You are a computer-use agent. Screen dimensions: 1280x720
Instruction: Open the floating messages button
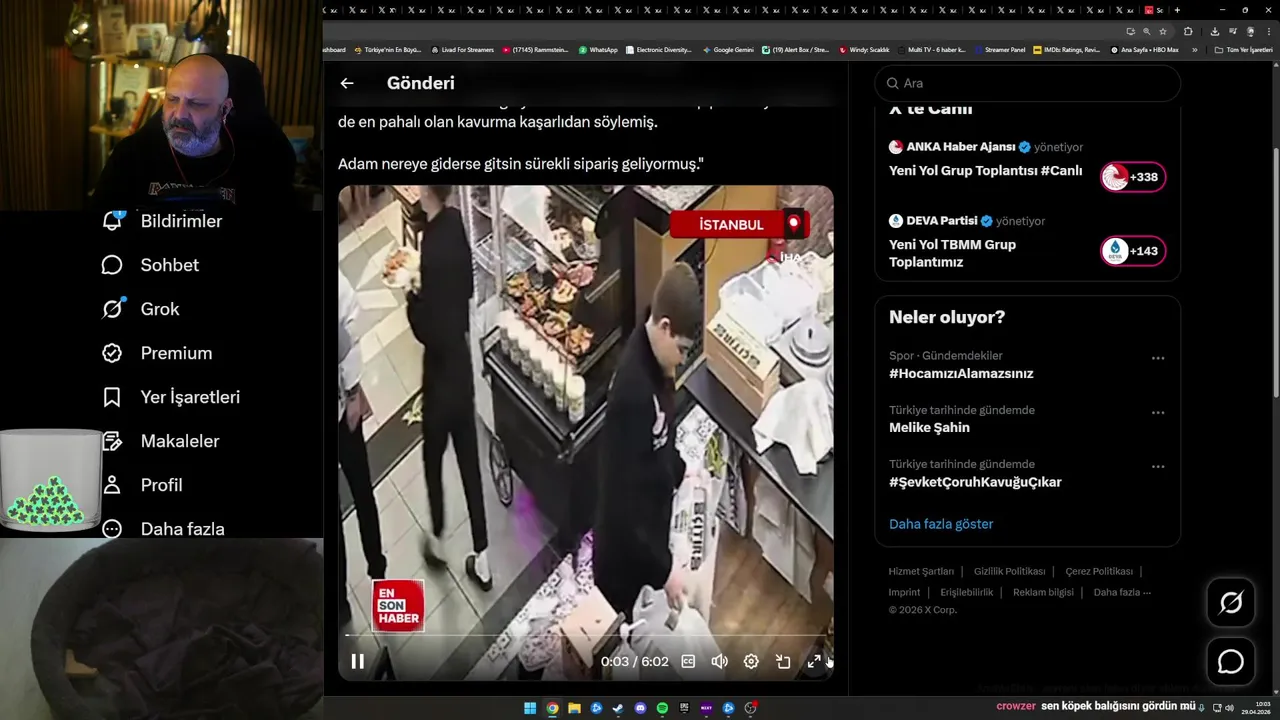(x=1230, y=662)
